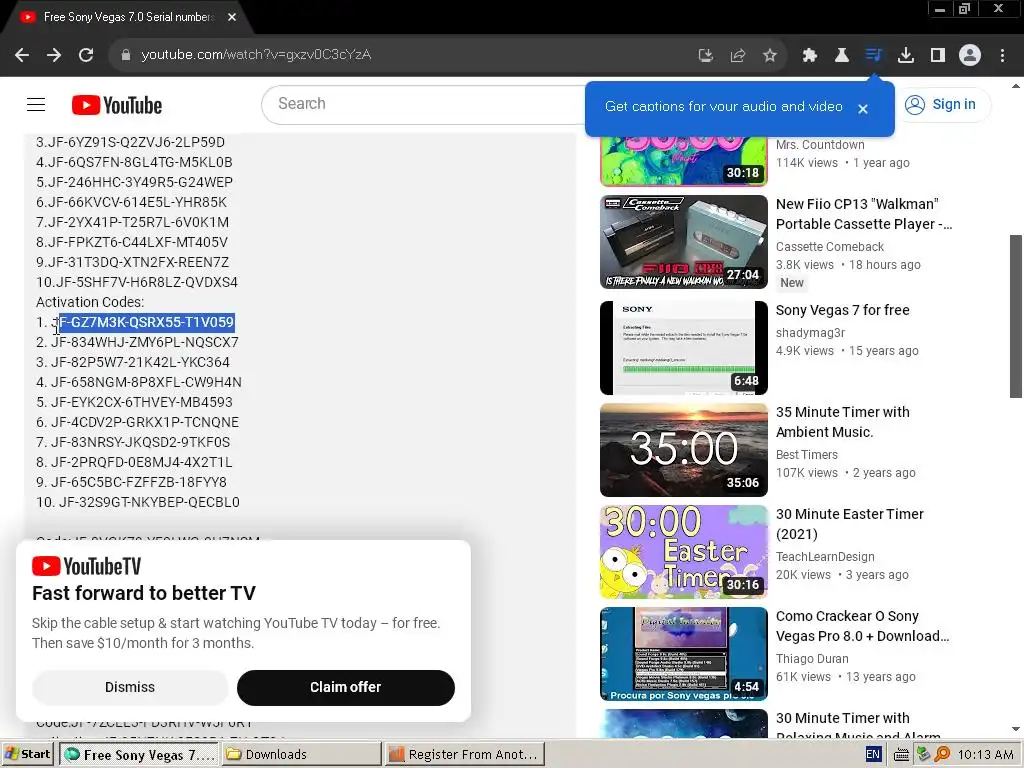Image resolution: width=1024 pixels, height=768 pixels.
Task: Open YouTube hamburger guide menu
Action: coord(36,104)
